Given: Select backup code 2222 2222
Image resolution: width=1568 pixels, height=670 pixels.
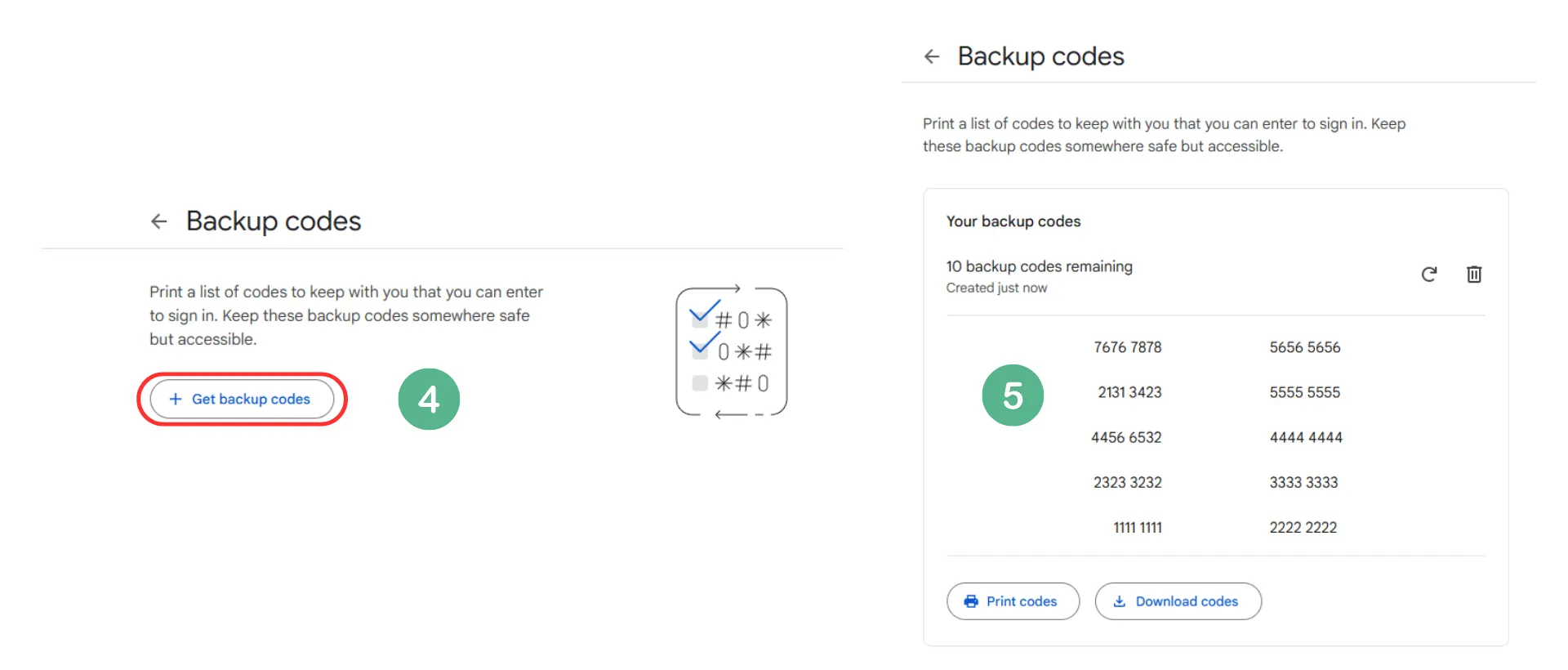Looking at the screenshot, I should [1303, 528].
